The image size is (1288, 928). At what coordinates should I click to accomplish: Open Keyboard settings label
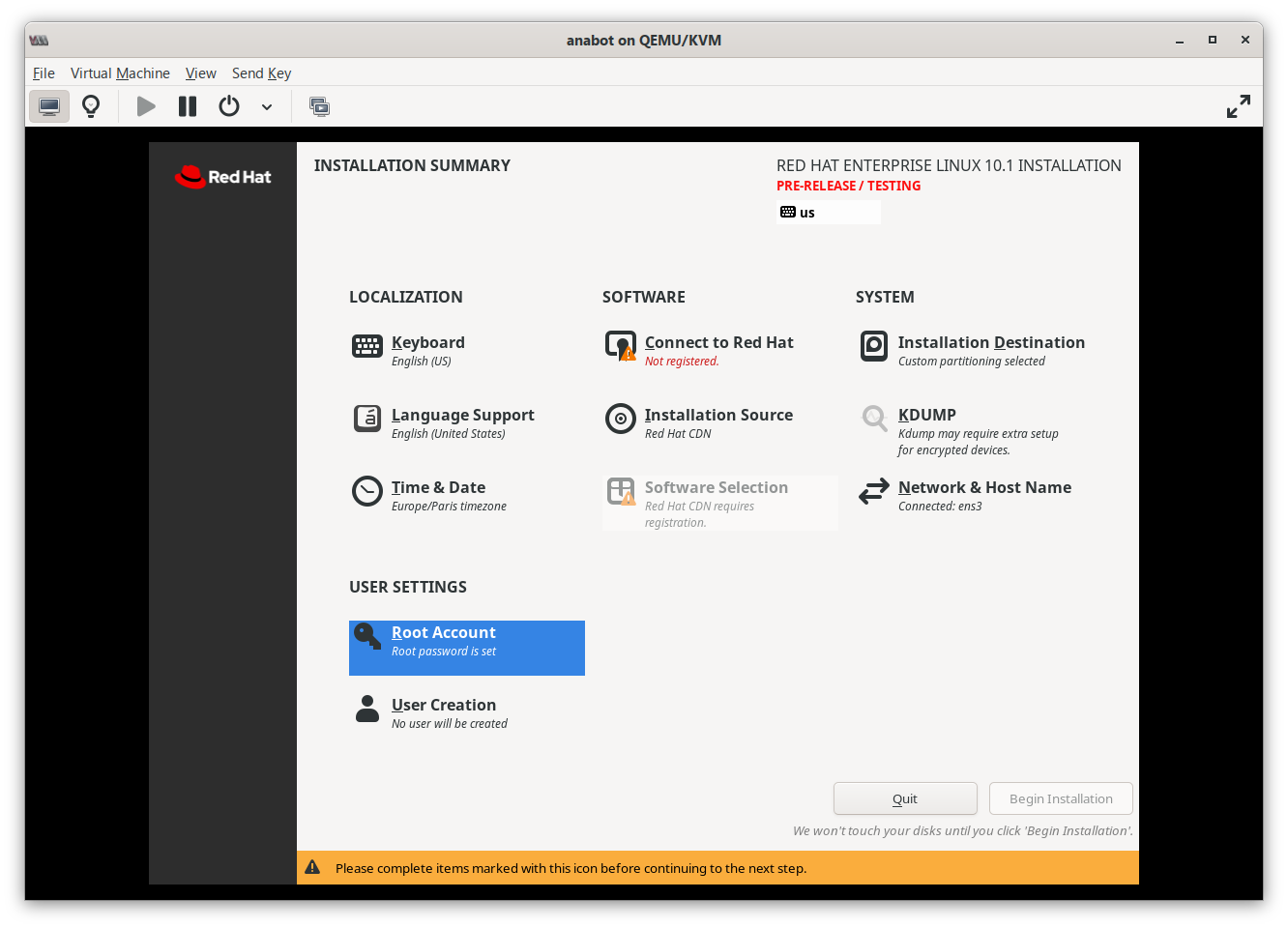point(428,342)
